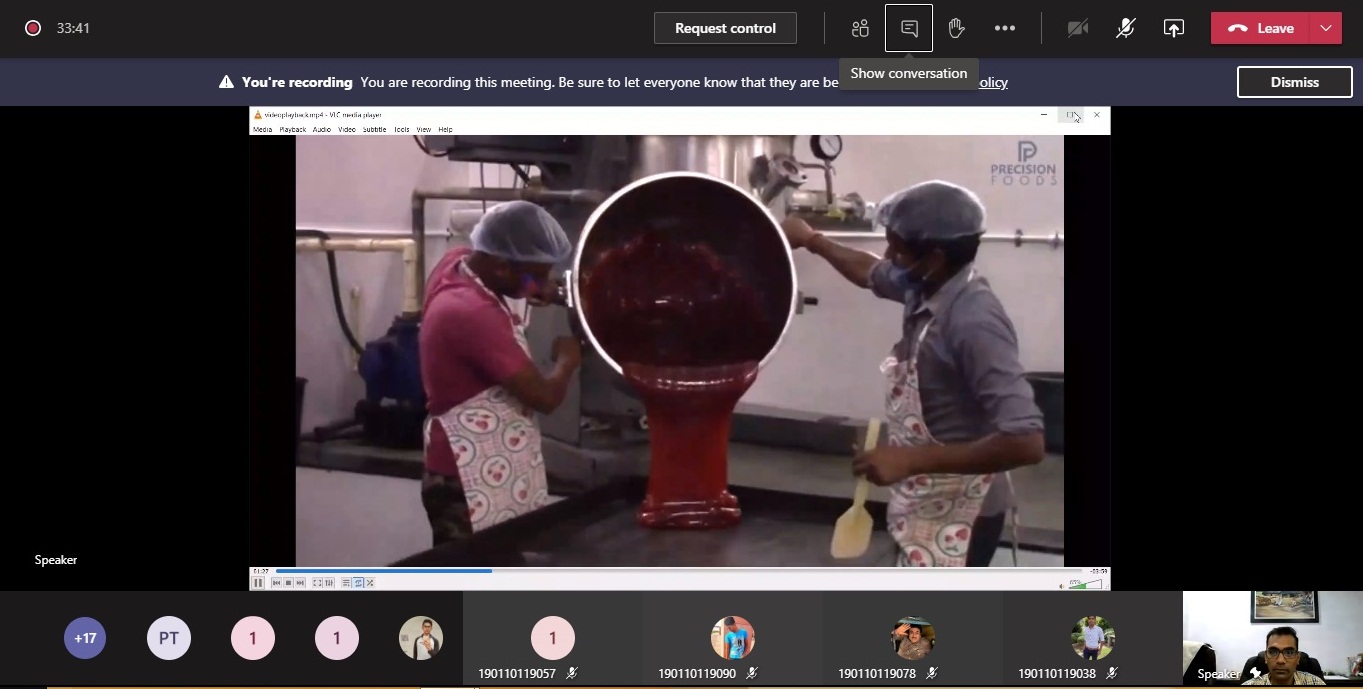Screen dimensions: 1363x689
Task: Click avatar of participant 190110119090
Action: pos(732,638)
